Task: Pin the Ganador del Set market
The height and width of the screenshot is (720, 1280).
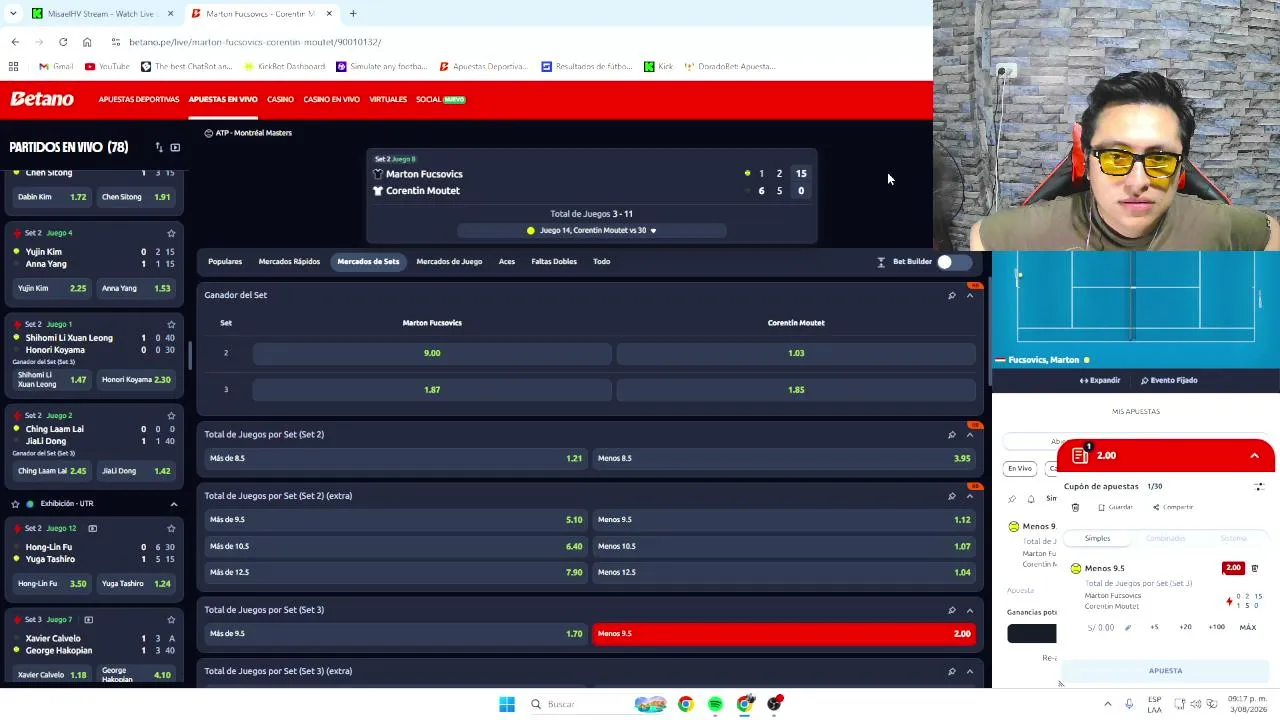Action: [952, 295]
